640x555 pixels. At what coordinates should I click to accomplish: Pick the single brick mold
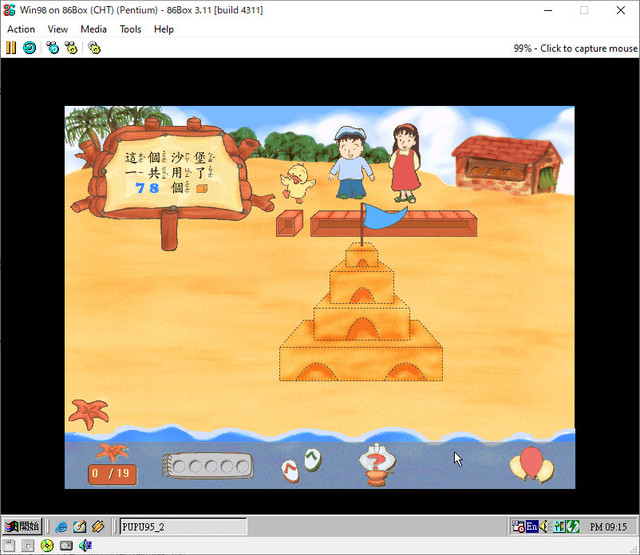pyautogui.click(x=289, y=223)
